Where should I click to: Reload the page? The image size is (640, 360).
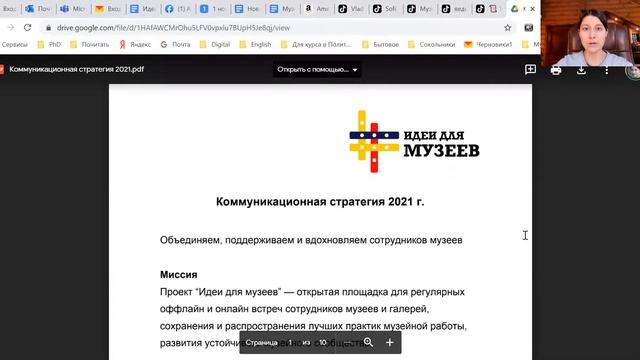point(27,27)
